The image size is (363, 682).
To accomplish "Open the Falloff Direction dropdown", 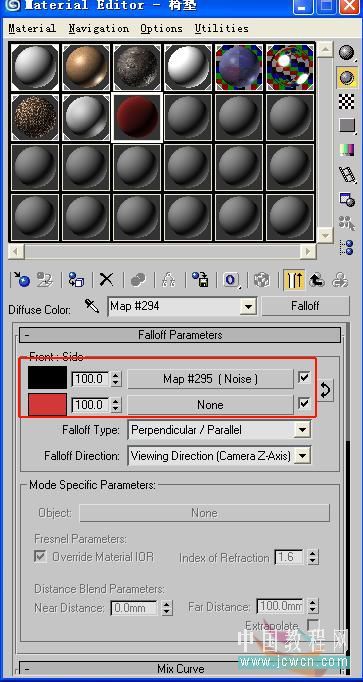I will (x=303, y=456).
